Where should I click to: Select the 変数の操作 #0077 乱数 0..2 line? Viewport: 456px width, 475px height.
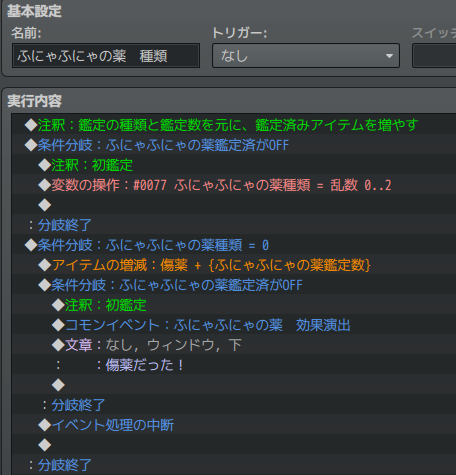coord(234,185)
